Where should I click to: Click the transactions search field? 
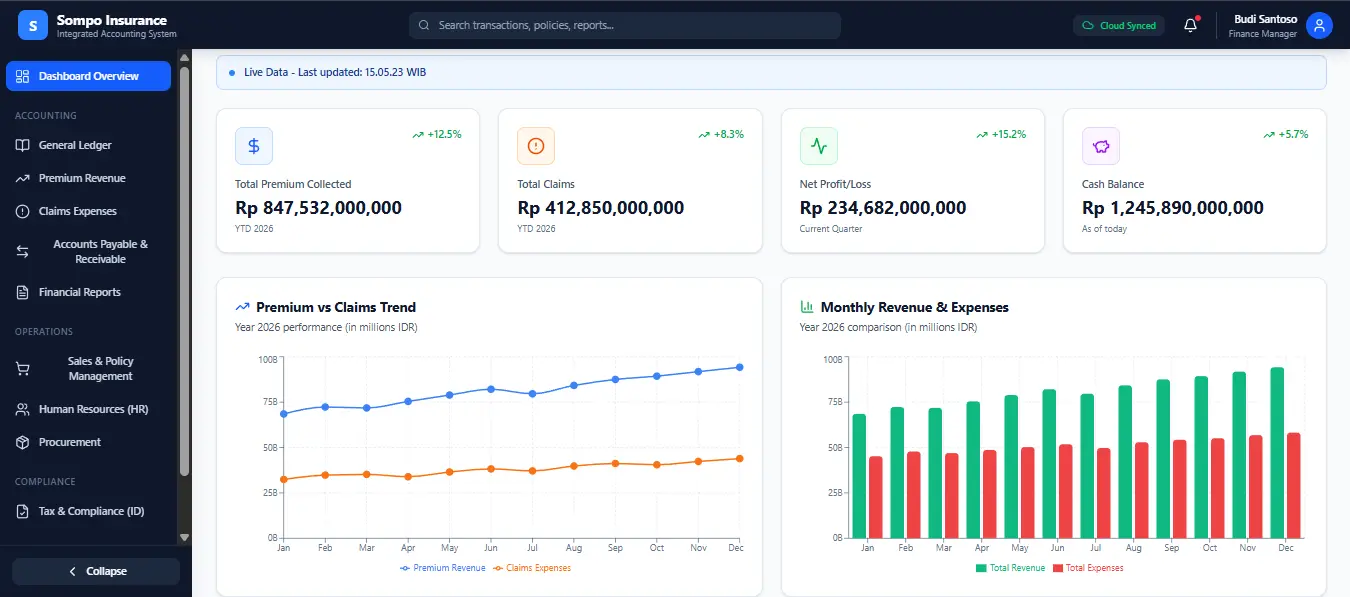pos(624,25)
